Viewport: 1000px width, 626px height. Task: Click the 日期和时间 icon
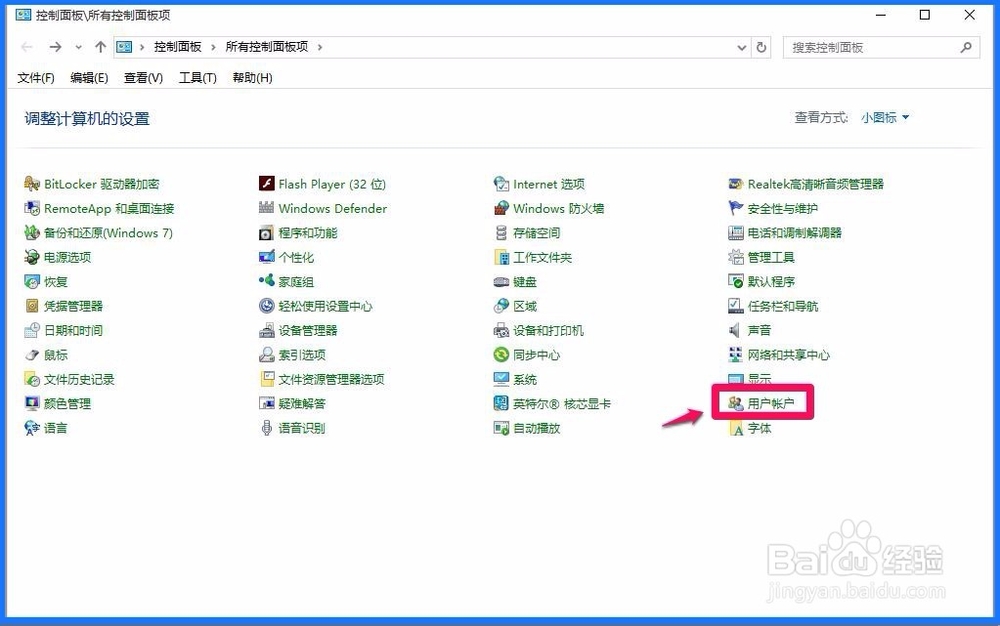pyautogui.click(x=32, y=330)
